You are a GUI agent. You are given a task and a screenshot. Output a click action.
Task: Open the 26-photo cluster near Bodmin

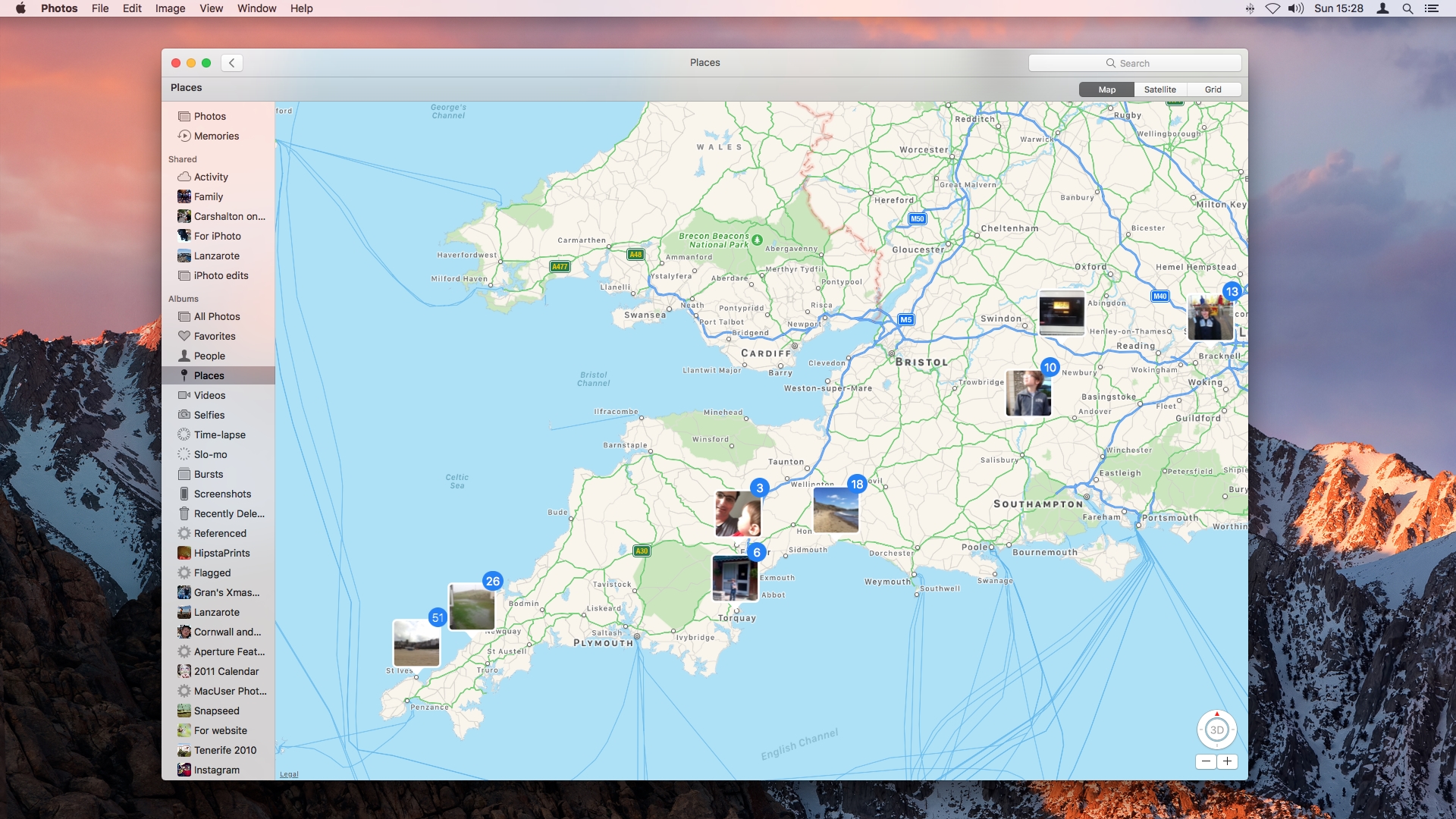point(472,607)
